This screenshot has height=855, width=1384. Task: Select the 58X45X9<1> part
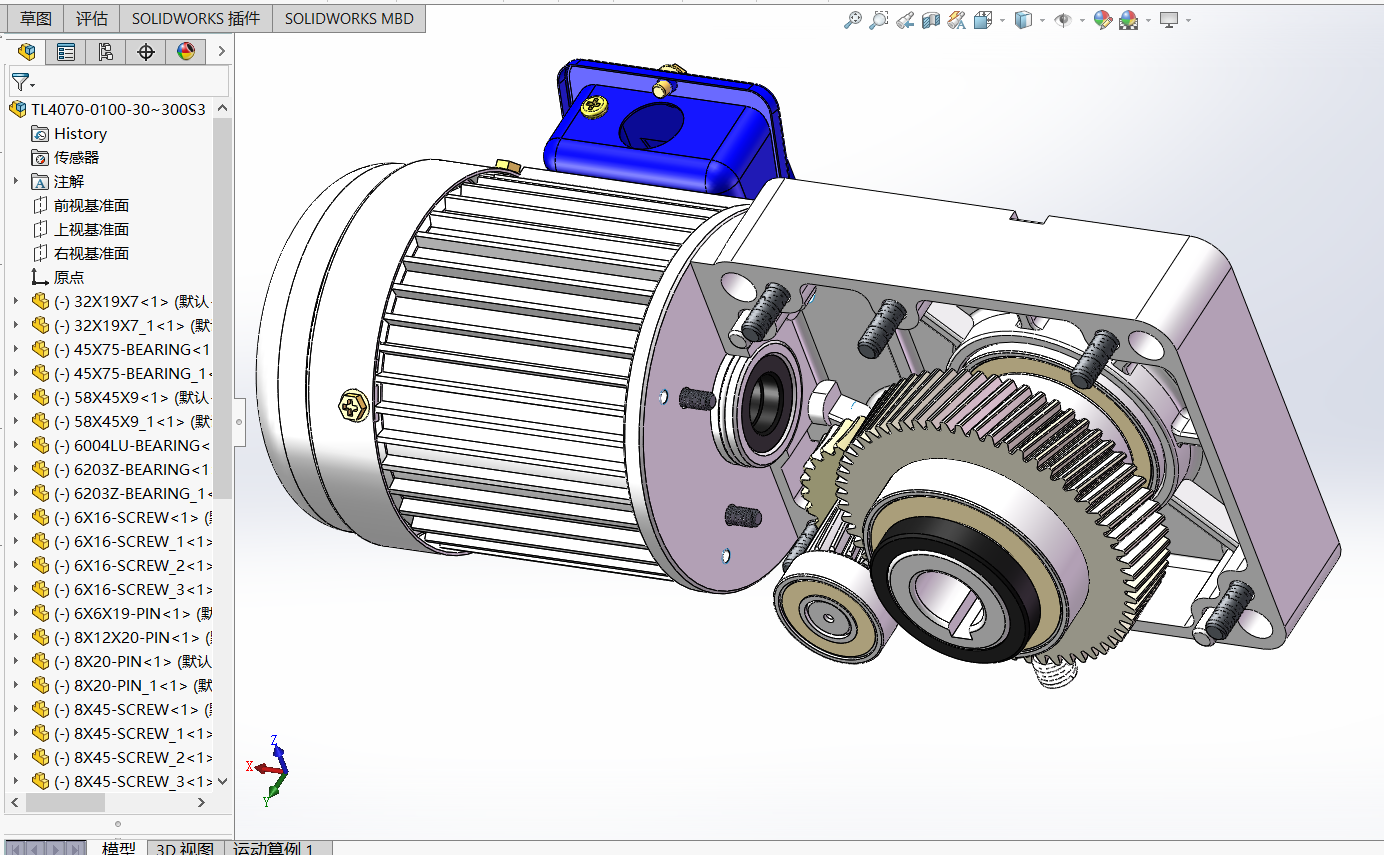tap(132, 397)
